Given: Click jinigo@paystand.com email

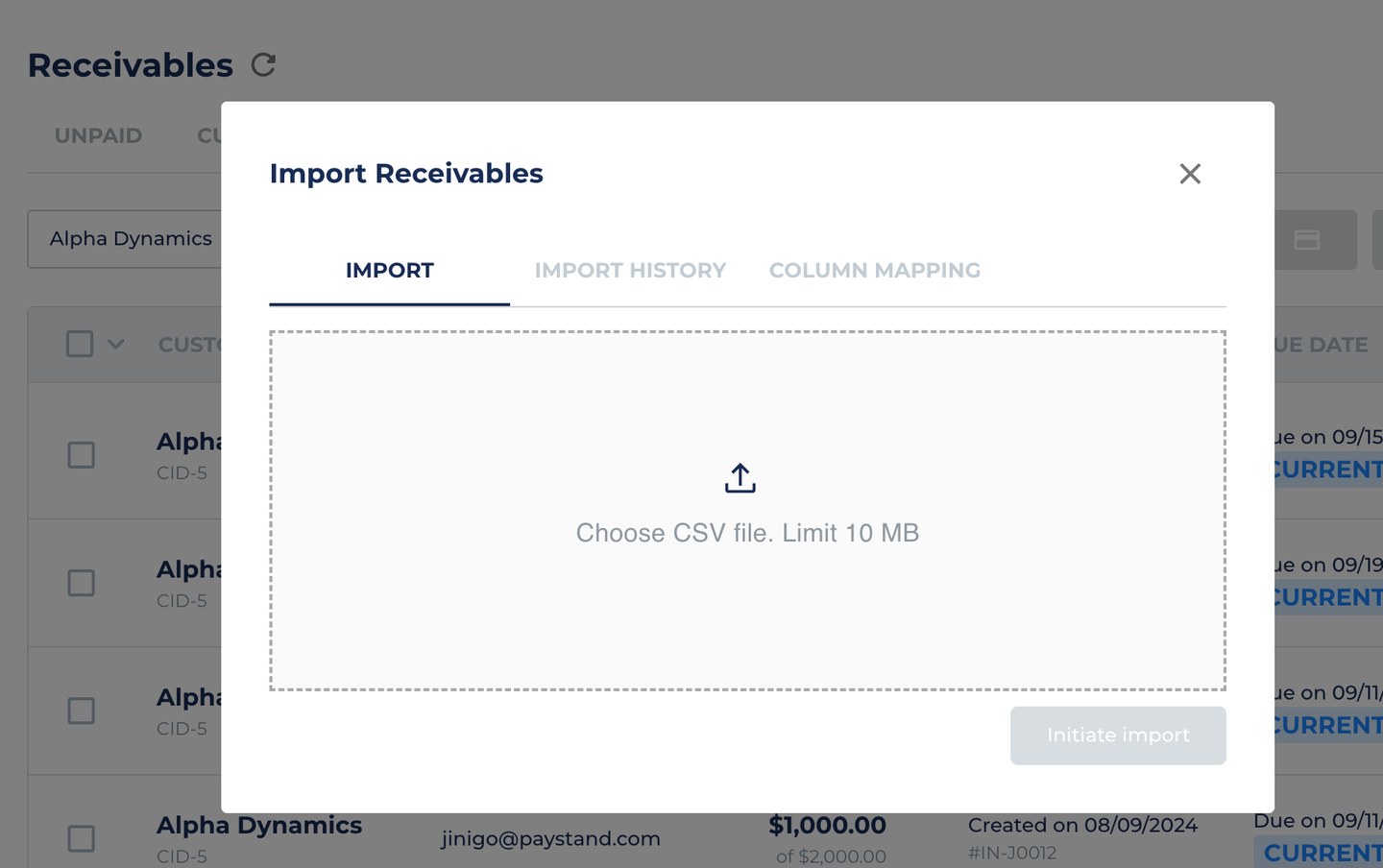Looking at the screenshot, I should pyautogui.click(x=551, y=838).
